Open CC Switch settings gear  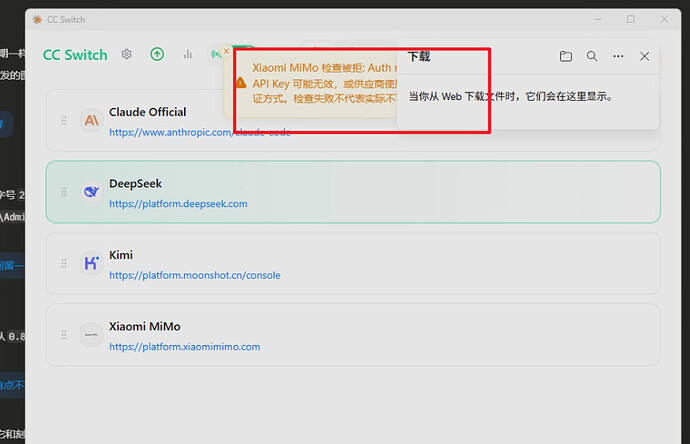[126, 54]
